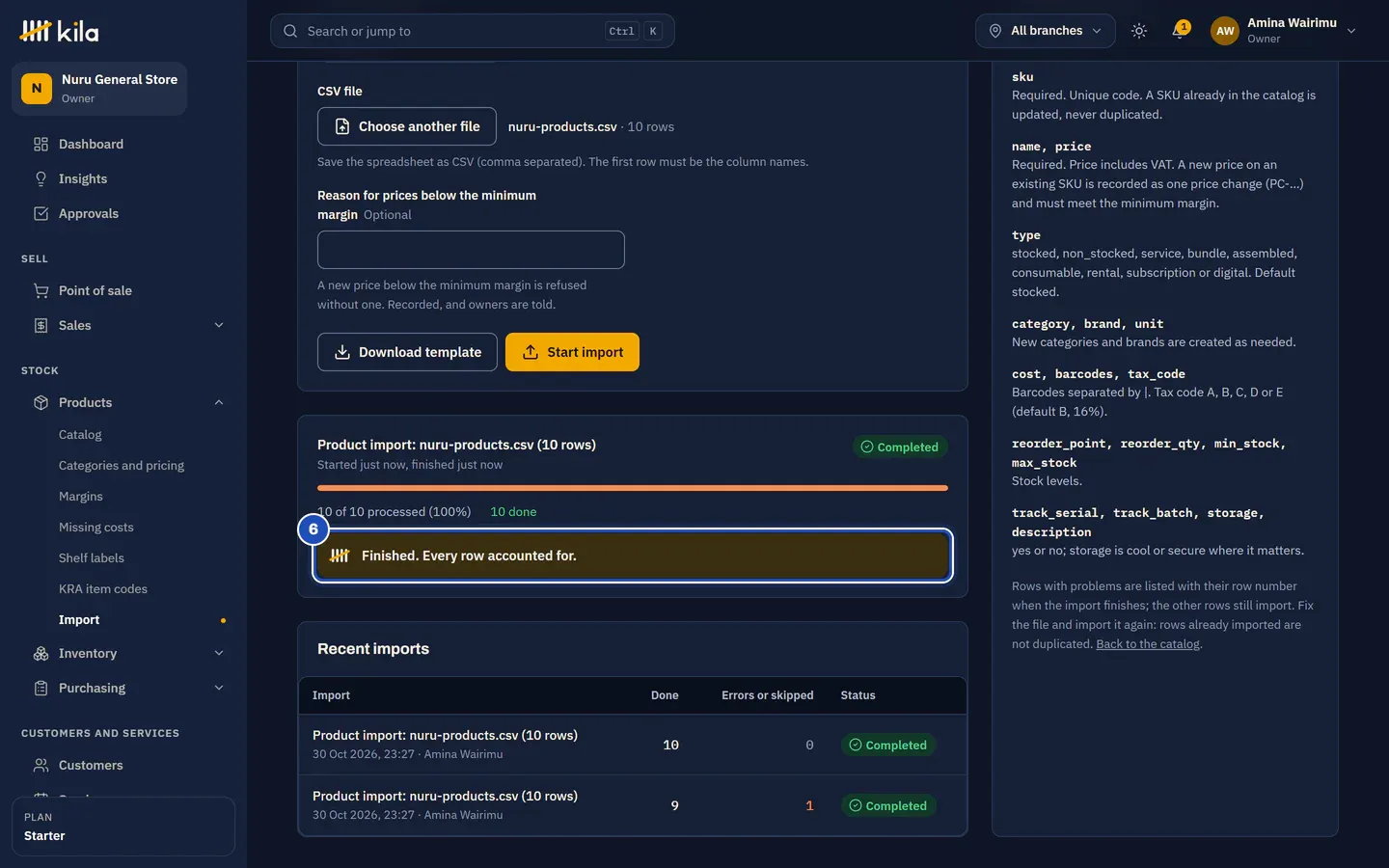The height and width of the screenshot is (868, 1389).
Task: Click the Kila logo
Action: click(59, 31)
